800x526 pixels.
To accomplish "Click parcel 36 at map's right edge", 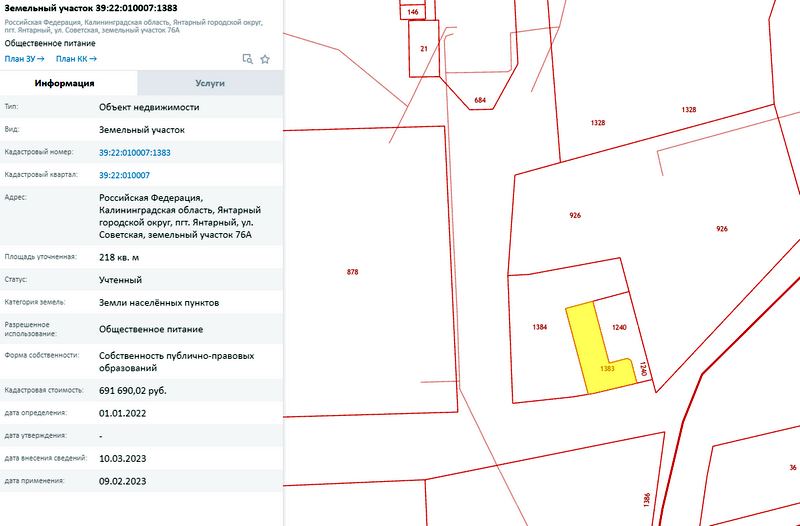I will (792, 468).
